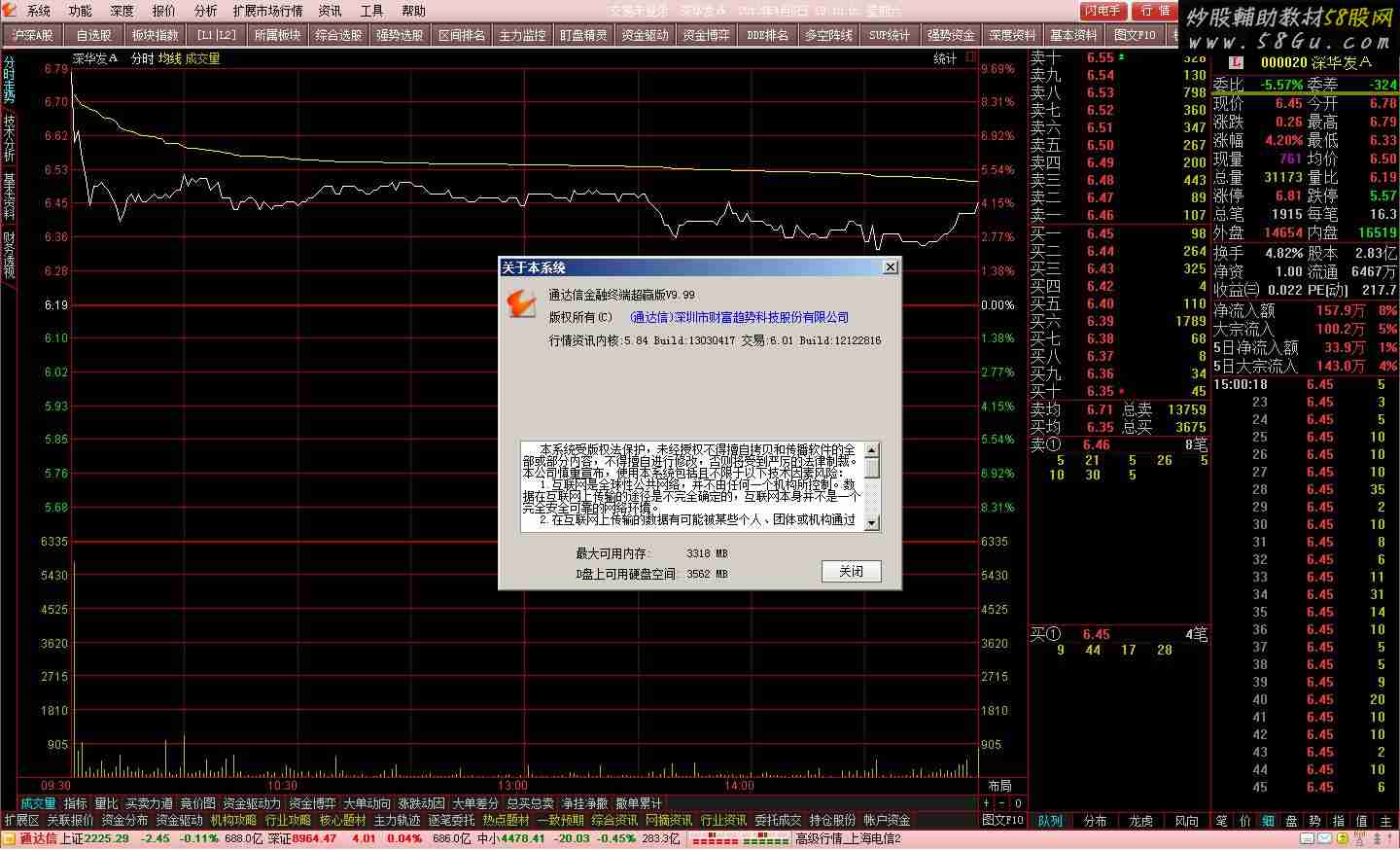This screenshot has height=850, width=1400.
Task: Switch to the 龙虎 tab
Action: pos(1141,821)
